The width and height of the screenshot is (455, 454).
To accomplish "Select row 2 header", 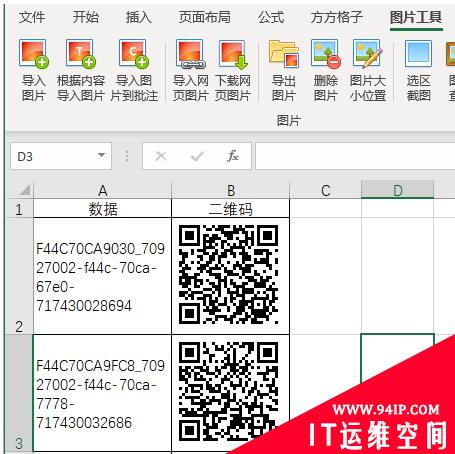I will tap(19, 276).
